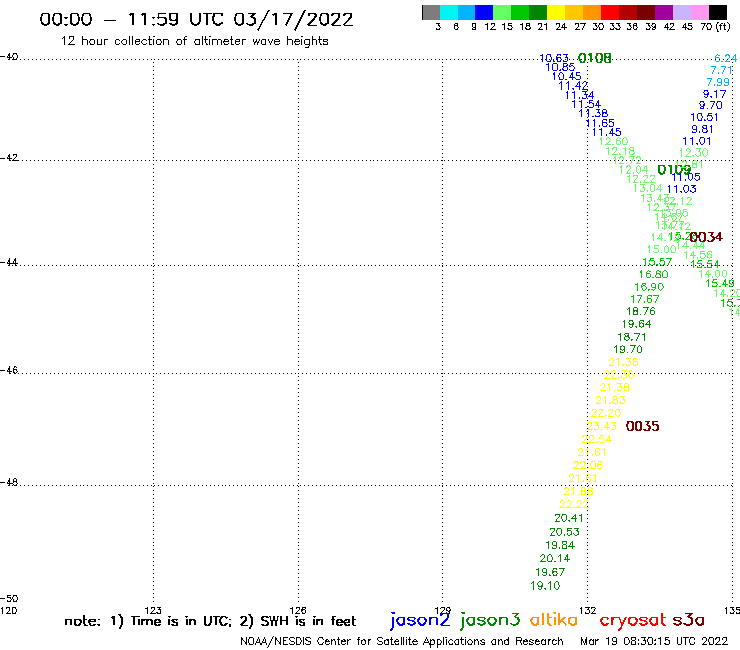The height and width of the screenshot is (650, 740).
Task: Click the wave height value '16.90'
Action: tap(649, 287)
